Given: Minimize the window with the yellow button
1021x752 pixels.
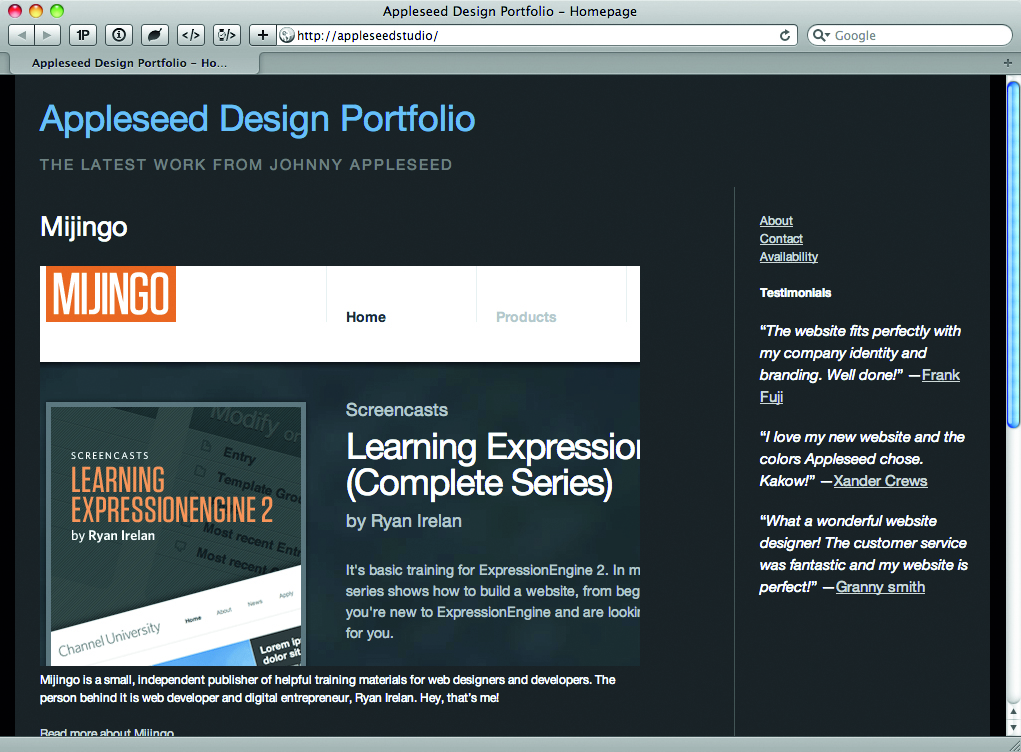Looking at the screenshot, I should 36,10.
